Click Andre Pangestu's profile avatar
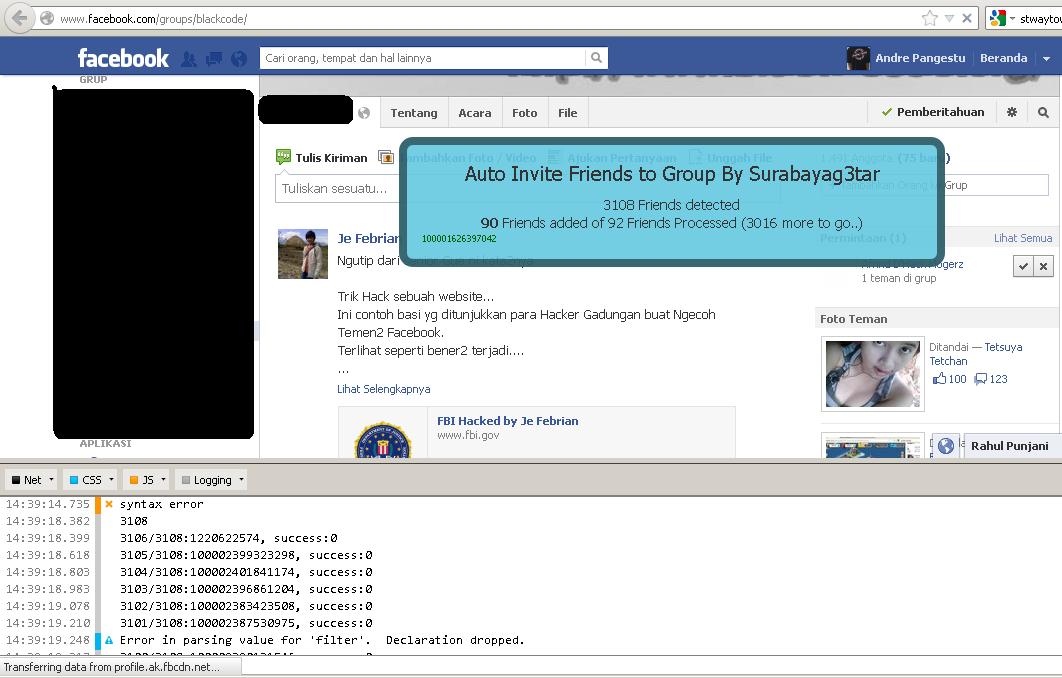Screen dimensions: 1062x678 point(858,58)
